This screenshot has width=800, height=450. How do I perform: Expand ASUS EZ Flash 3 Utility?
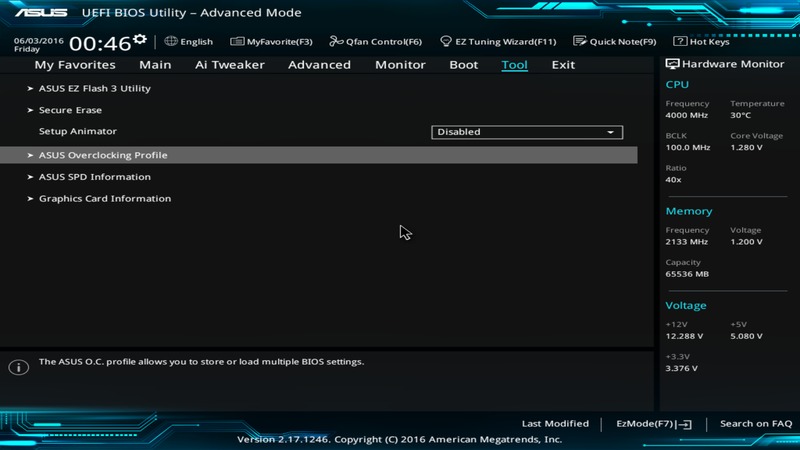tap(94, 88)
